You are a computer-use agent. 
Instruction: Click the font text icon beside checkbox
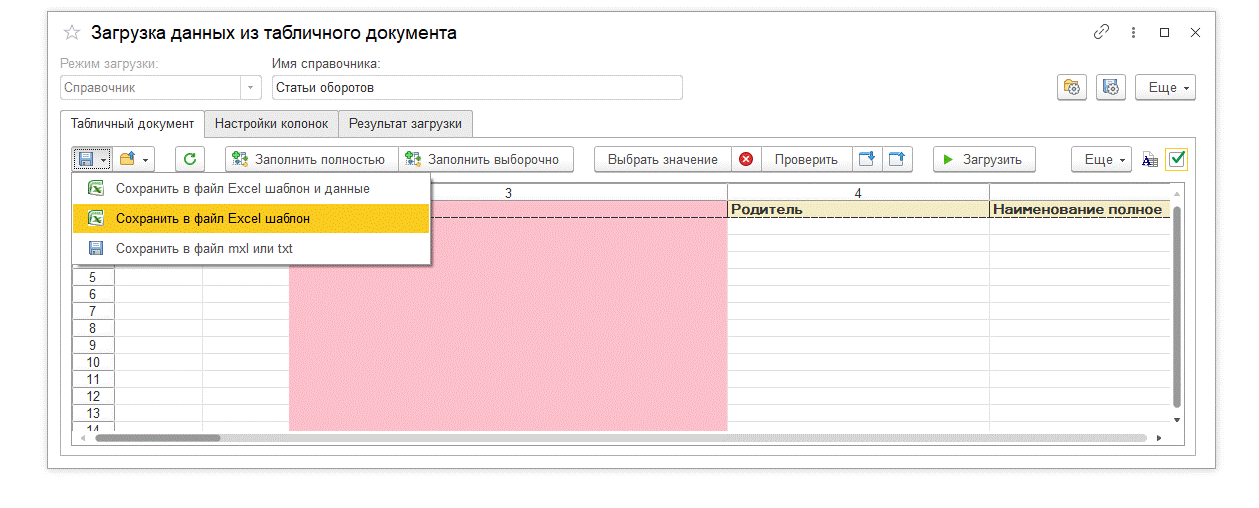click(1149, 159)
